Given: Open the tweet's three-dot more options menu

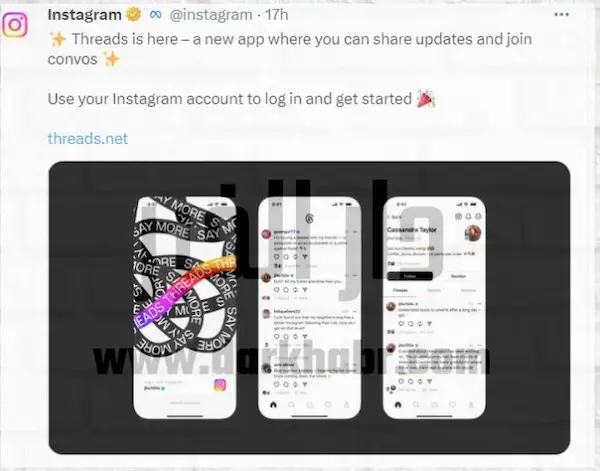Looking at the screenshot, I should point(561,15).
